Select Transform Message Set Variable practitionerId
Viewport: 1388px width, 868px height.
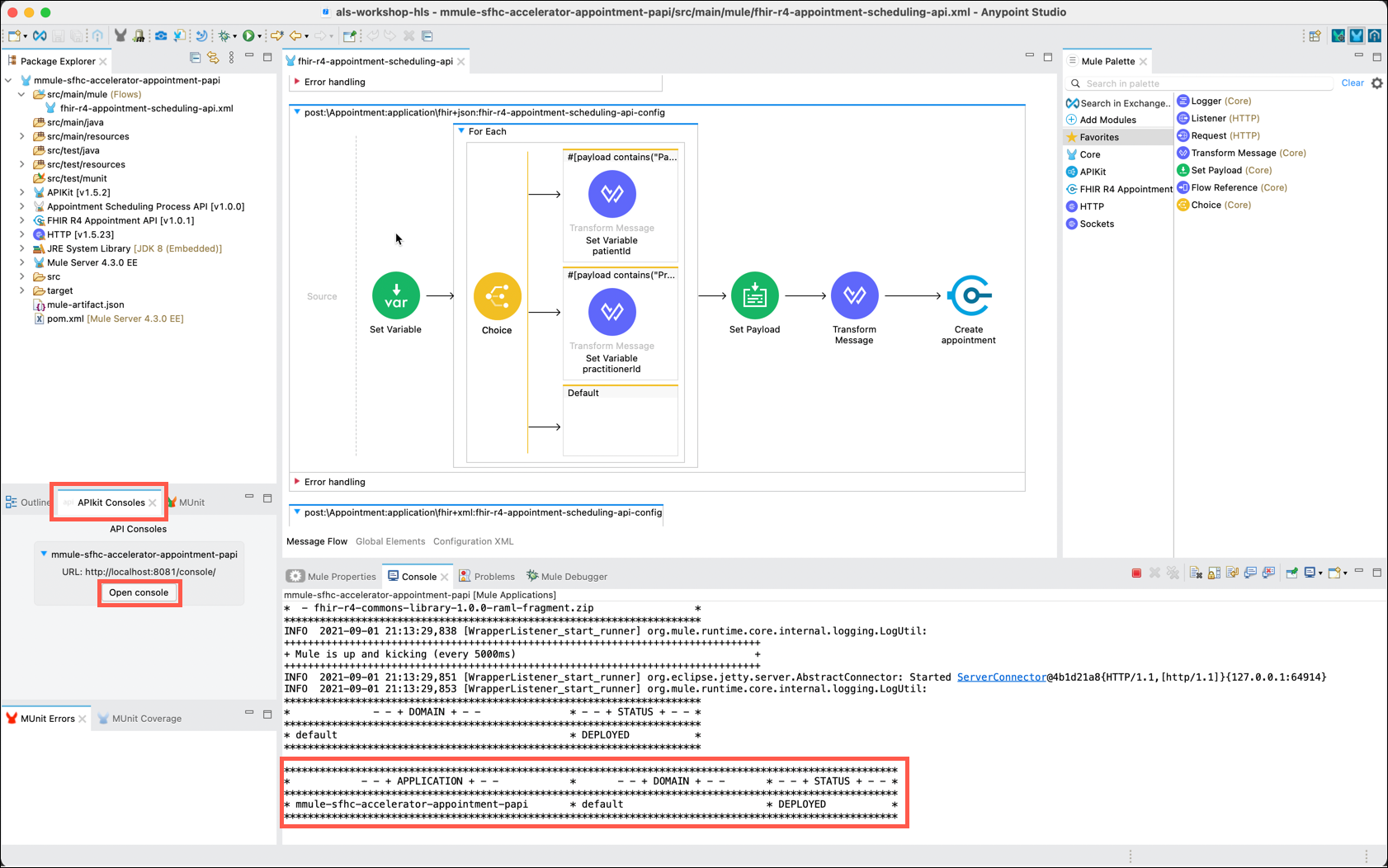pyautogui.click(x=612, y=312)
